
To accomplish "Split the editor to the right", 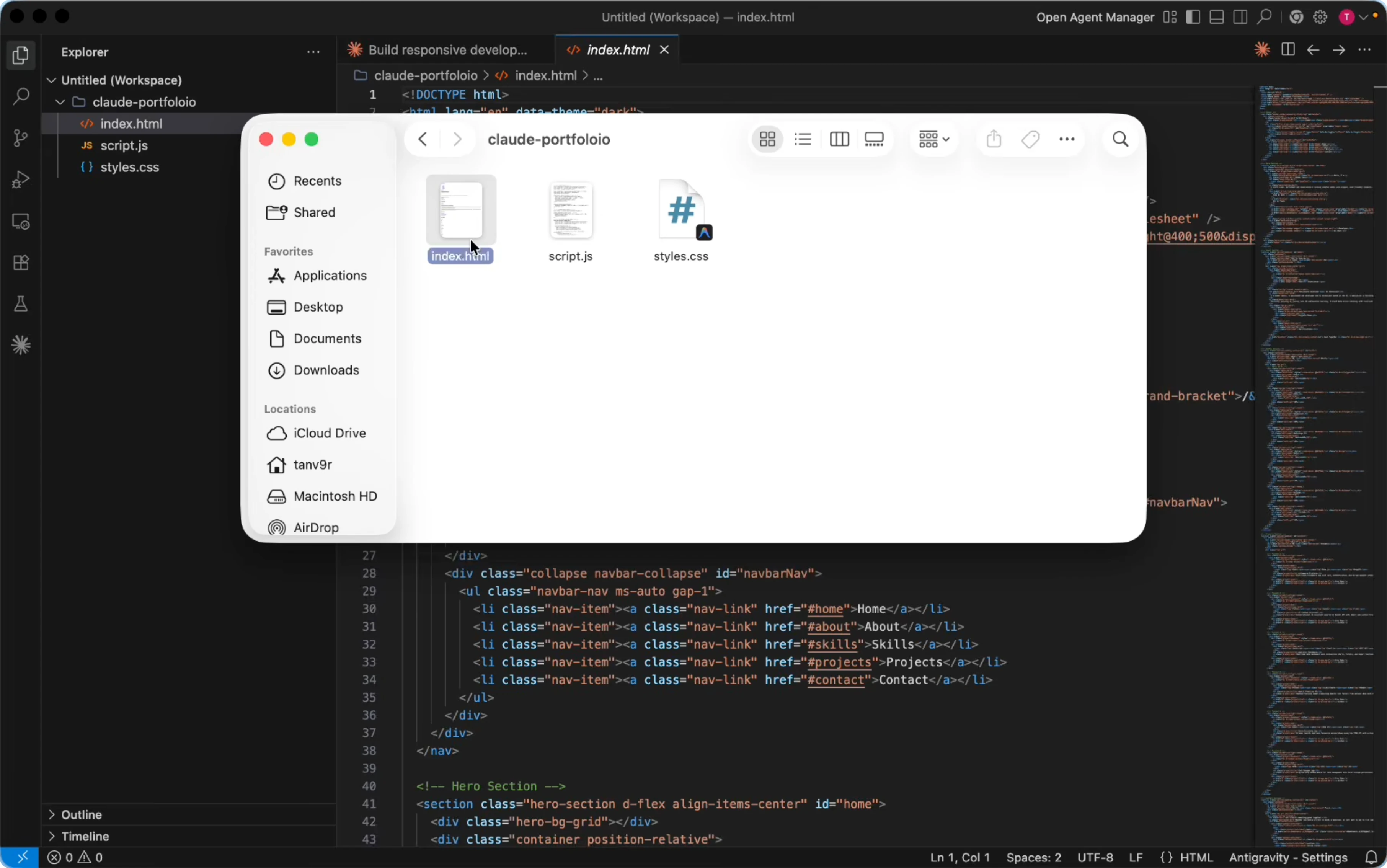I will 1287,50.
